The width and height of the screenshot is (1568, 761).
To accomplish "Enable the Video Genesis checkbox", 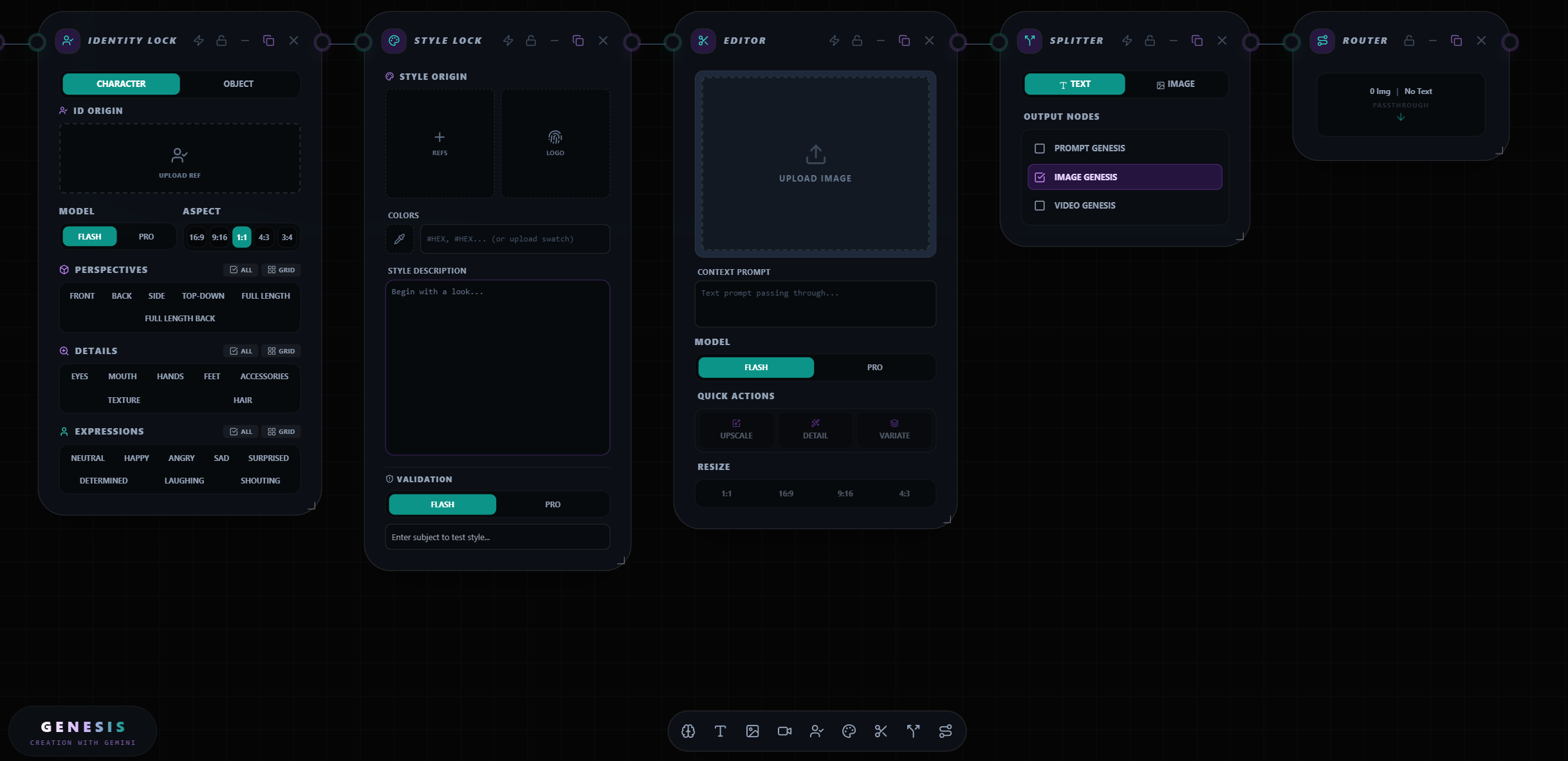I will point(1040,205).
